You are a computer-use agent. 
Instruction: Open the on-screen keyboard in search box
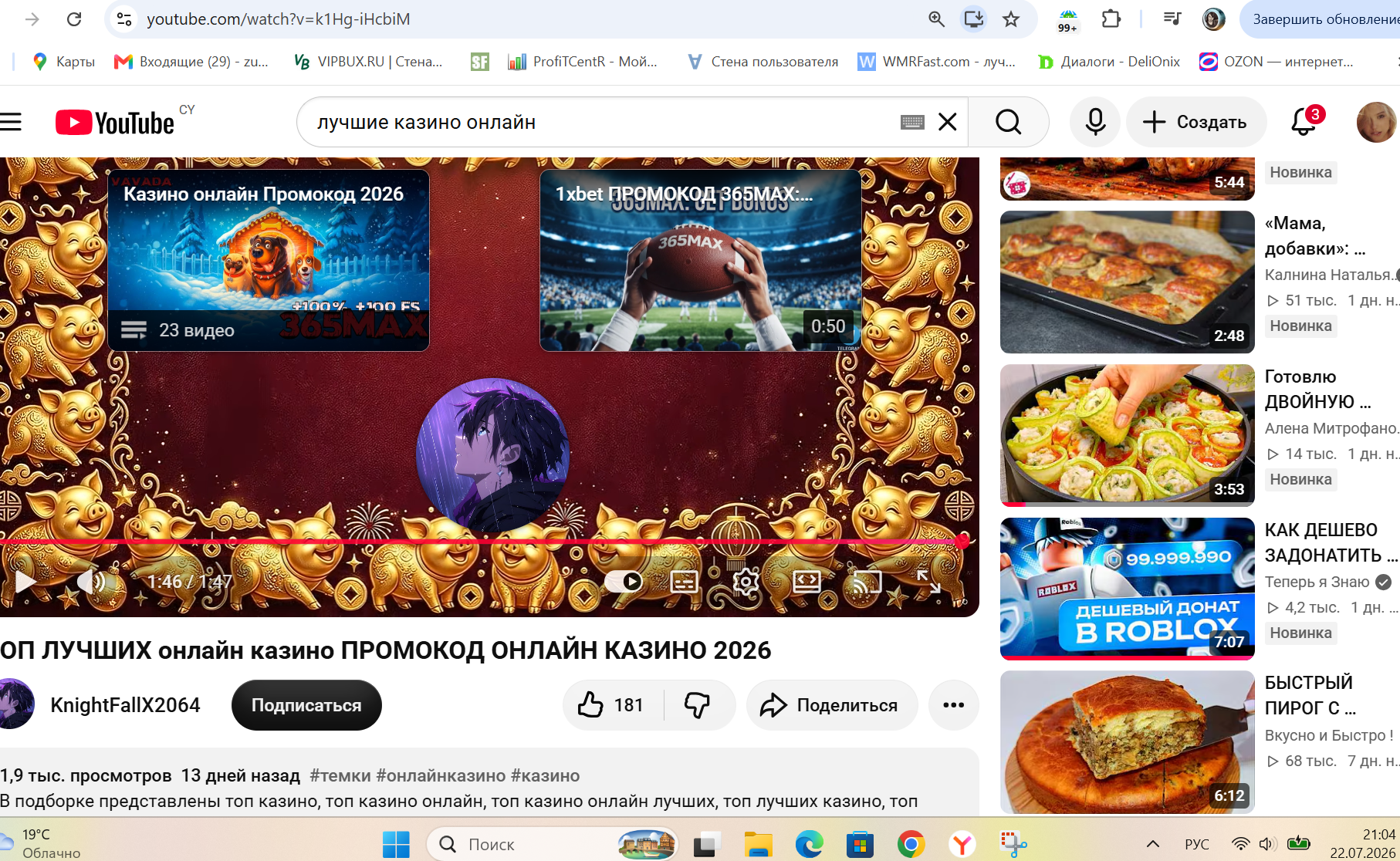pos(912,122)
